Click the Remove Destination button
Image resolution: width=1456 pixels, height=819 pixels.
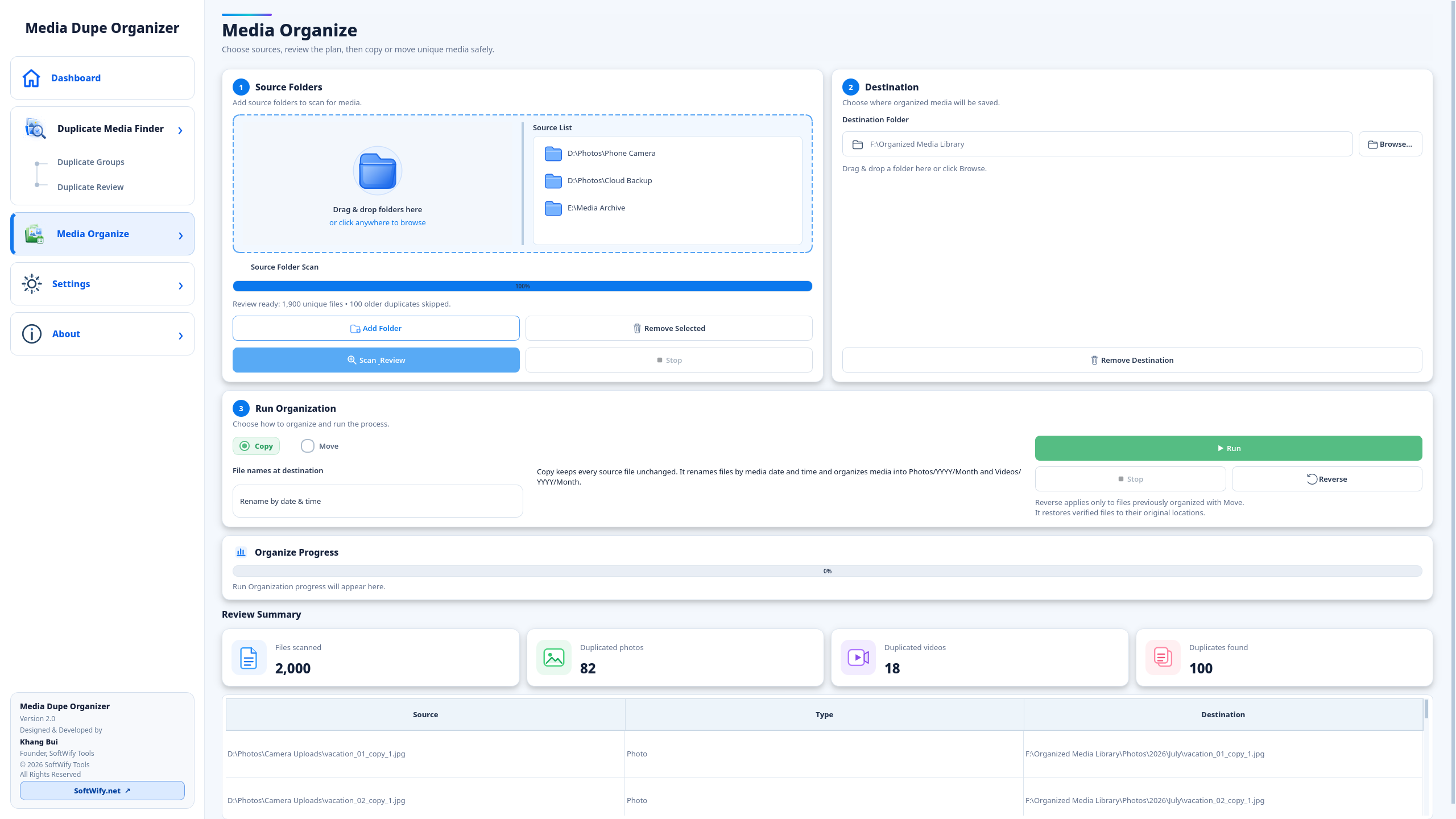pyautogui.click(x=1132, y=360)
